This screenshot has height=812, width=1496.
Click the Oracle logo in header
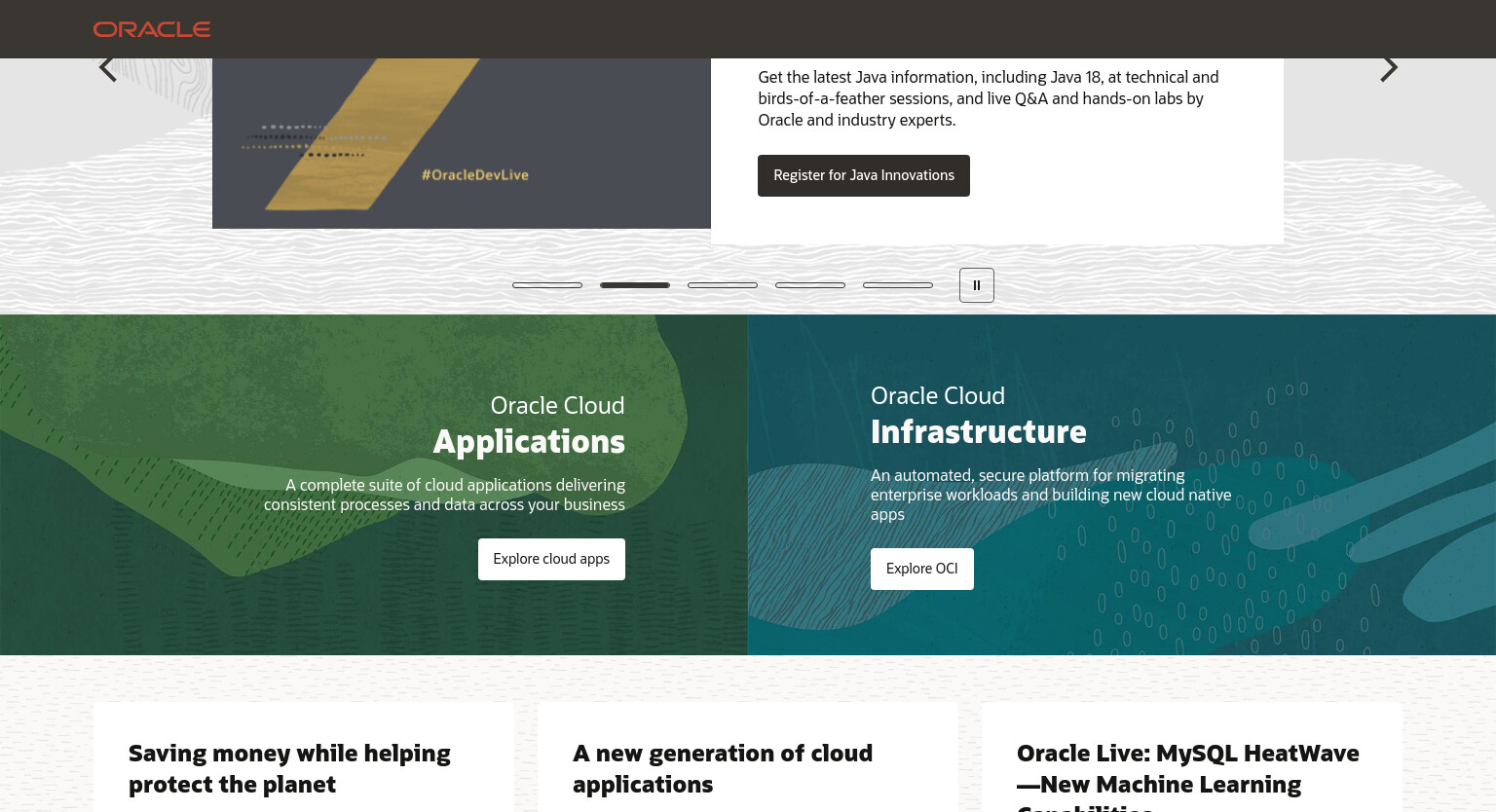coord(152,29)
